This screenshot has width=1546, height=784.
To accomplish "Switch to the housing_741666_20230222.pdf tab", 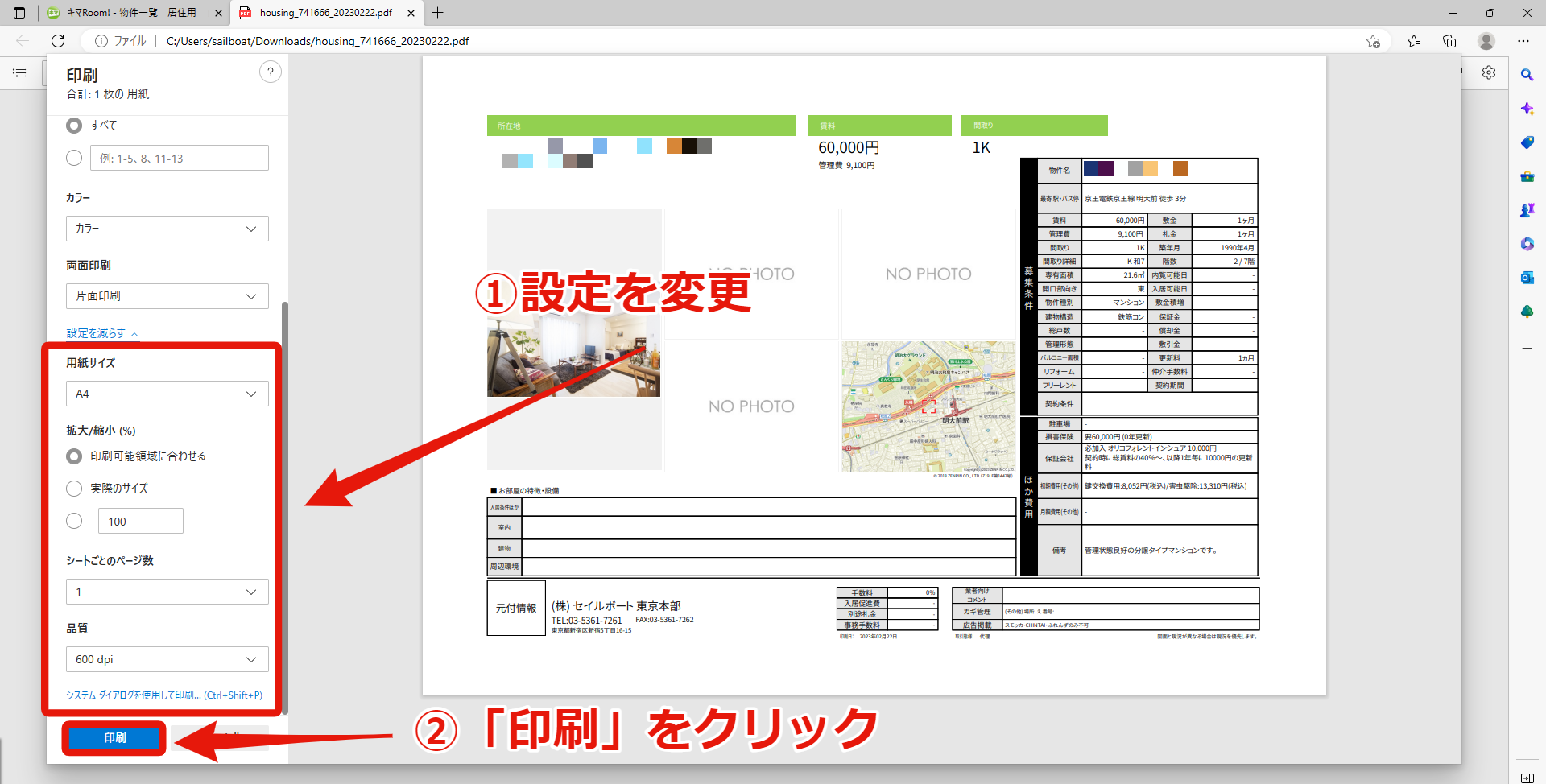I will coord(327,13).
